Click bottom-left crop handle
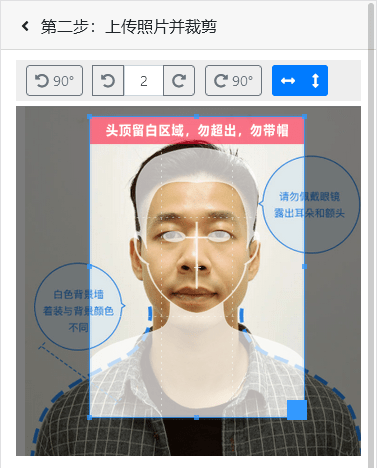 click(89, 417)
